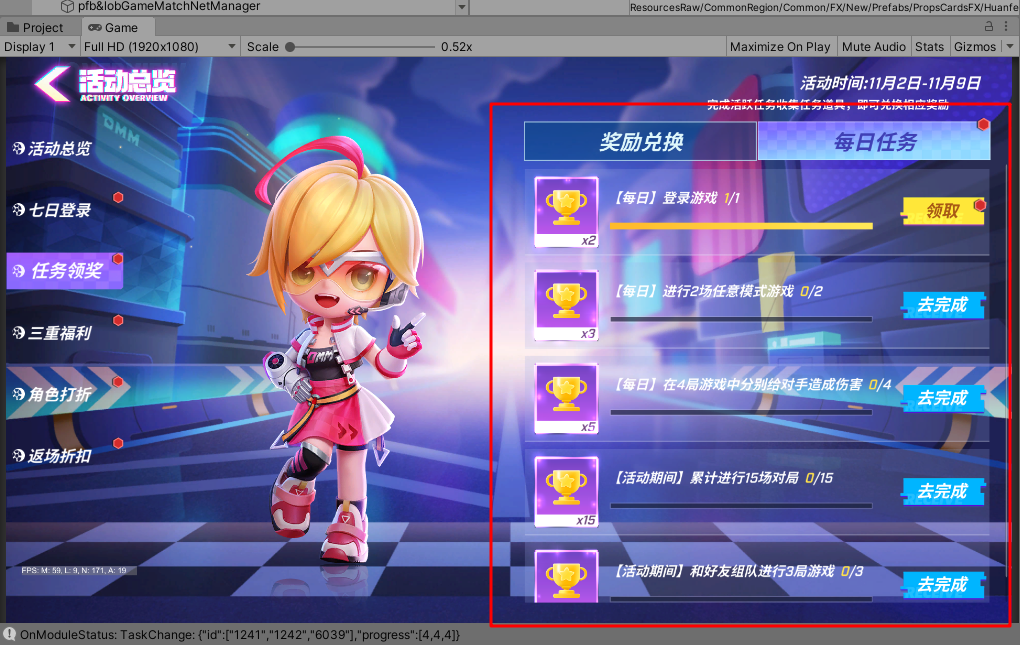Viewport: 1020px width, 645px height.
Task: Click the 登录游戏 task progress bar
Action: [x=741, y=226]
